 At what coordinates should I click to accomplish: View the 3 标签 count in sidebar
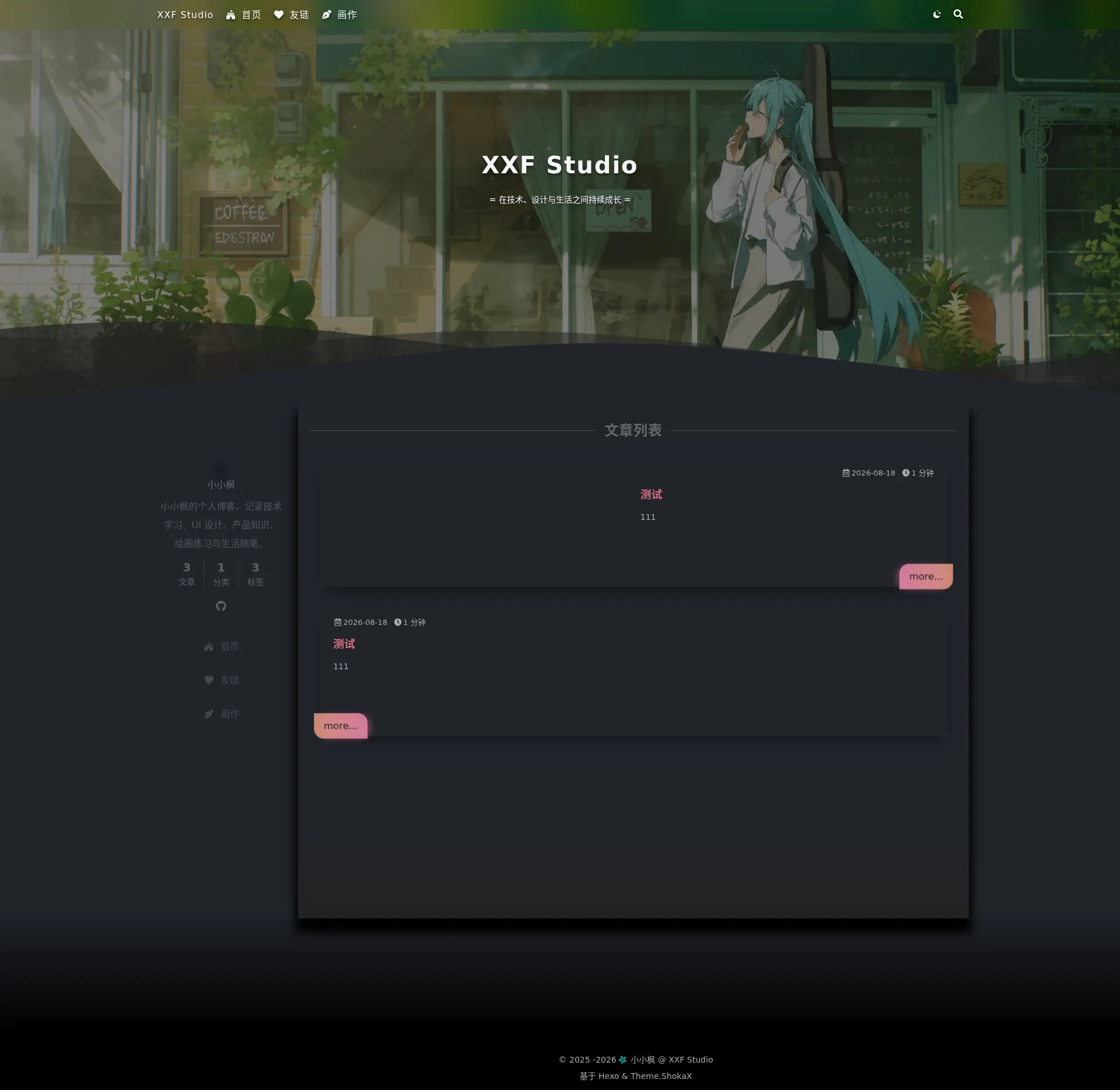click(x=256, y=574)
